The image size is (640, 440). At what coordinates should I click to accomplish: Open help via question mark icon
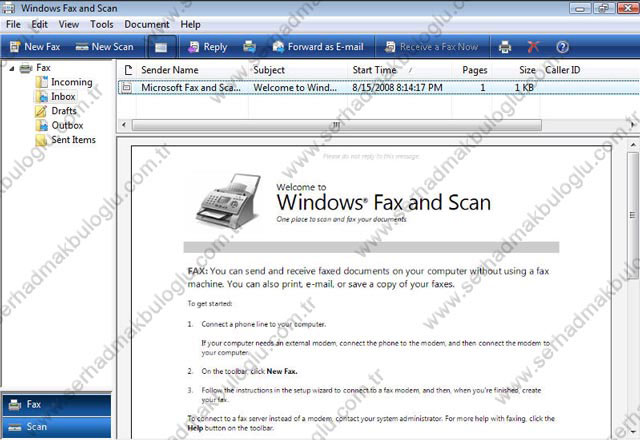[x=562, y=47]
